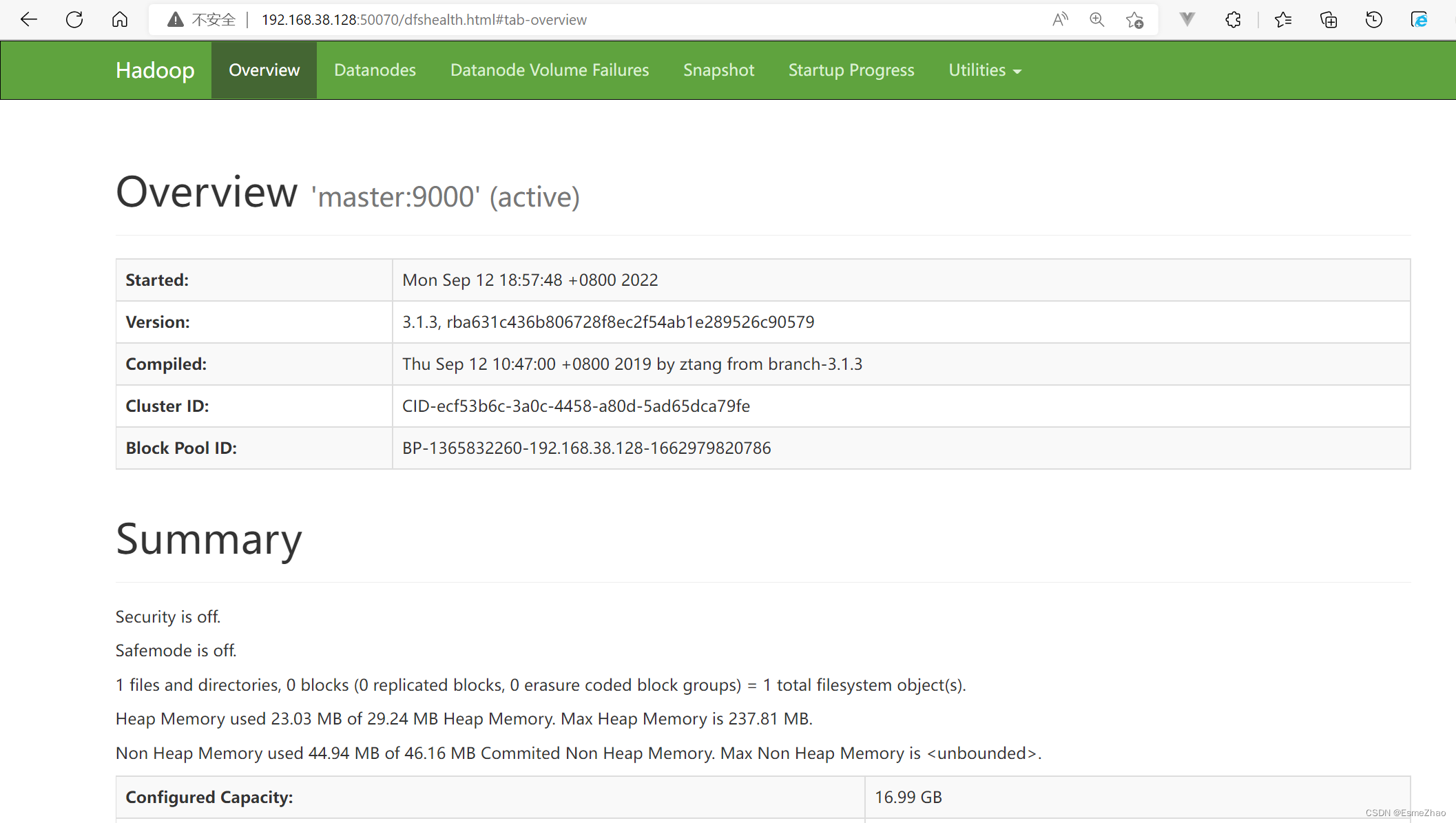
Task: Reload page in Internet Explorer mode
Action: pyautogui.click(x=1419, y=19)
